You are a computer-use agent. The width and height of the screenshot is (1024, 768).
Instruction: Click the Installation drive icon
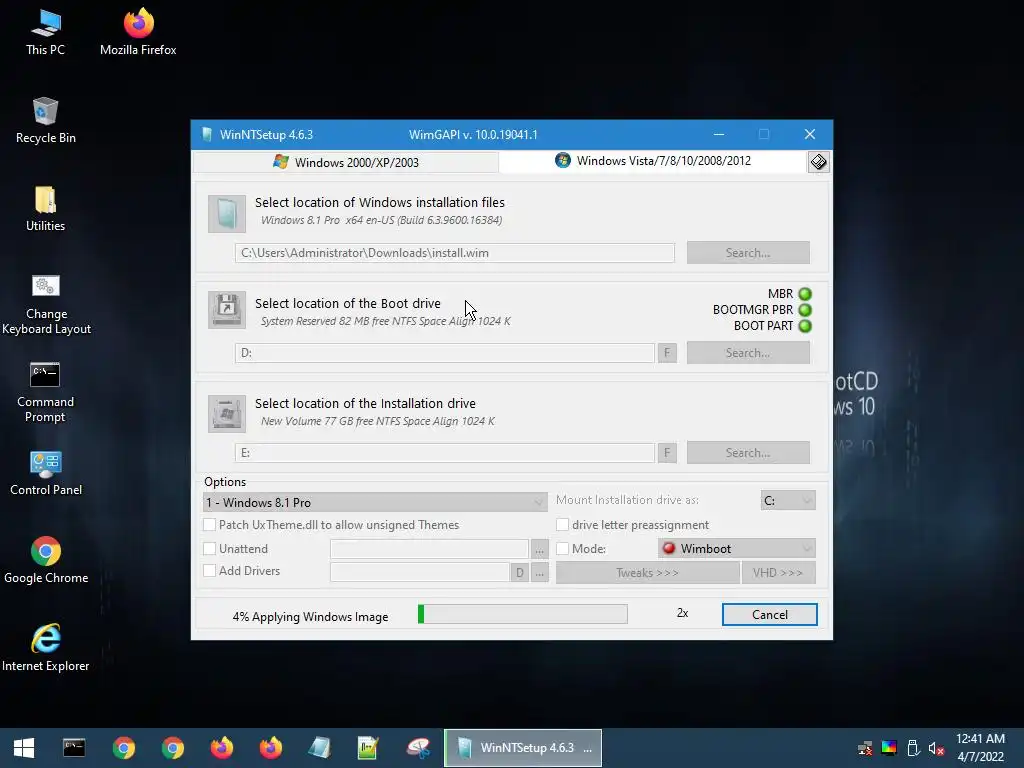tap(227, 413)
